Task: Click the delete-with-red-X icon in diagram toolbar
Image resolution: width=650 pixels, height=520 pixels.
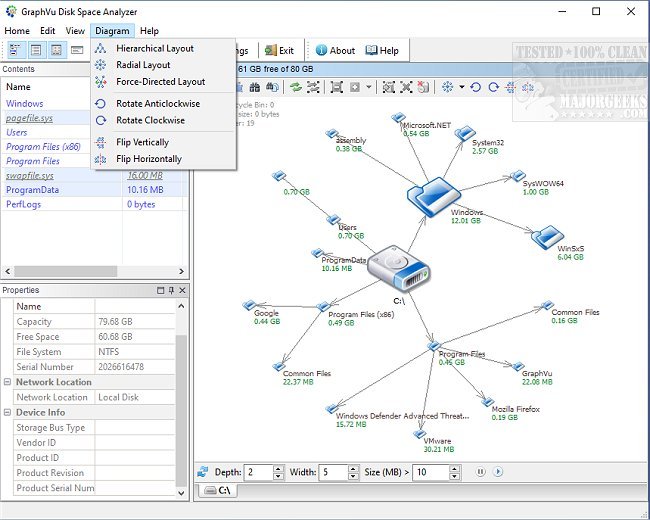Action: tap(423, 87)
